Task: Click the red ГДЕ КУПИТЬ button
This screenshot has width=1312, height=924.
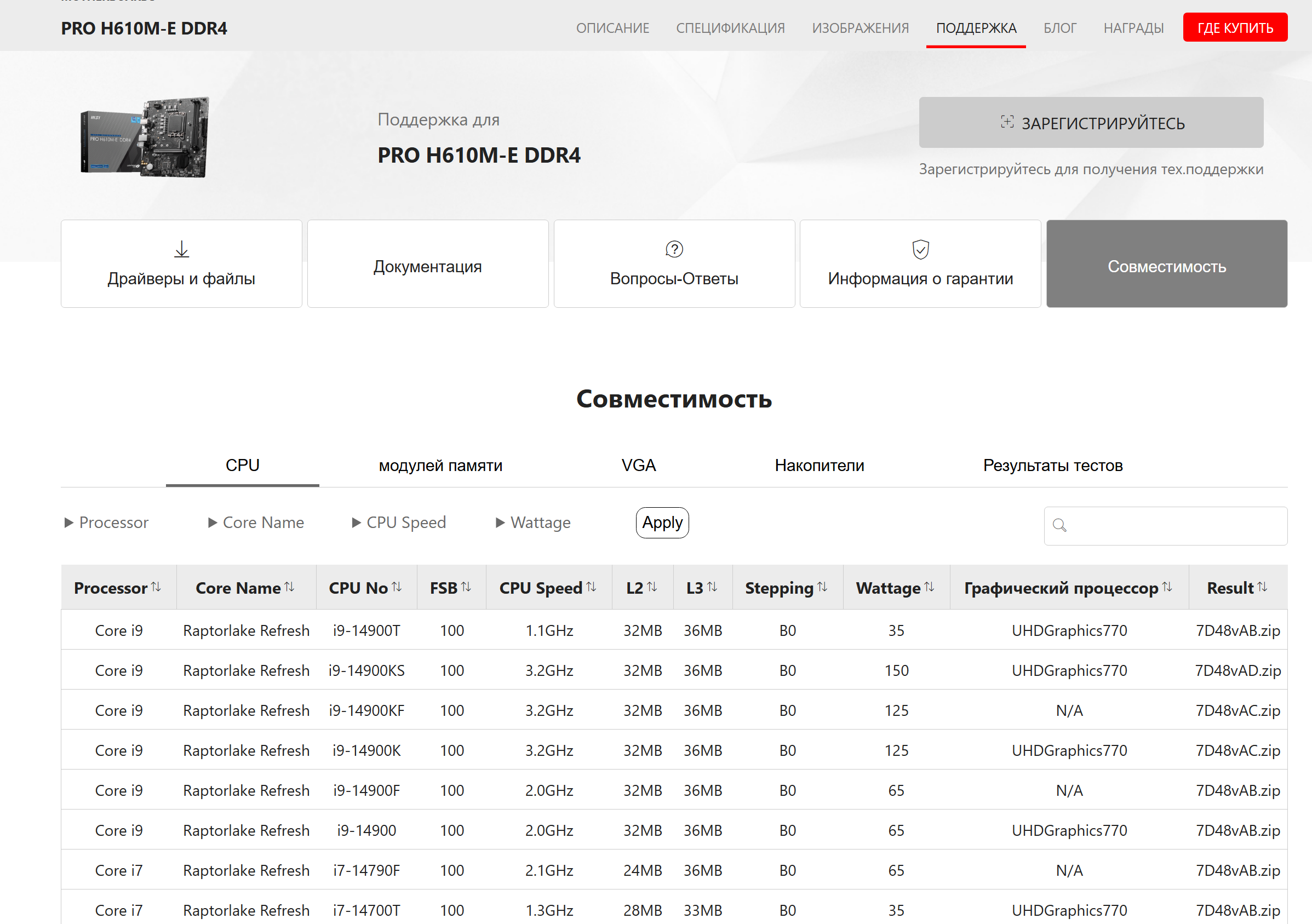Action: 1235,27
